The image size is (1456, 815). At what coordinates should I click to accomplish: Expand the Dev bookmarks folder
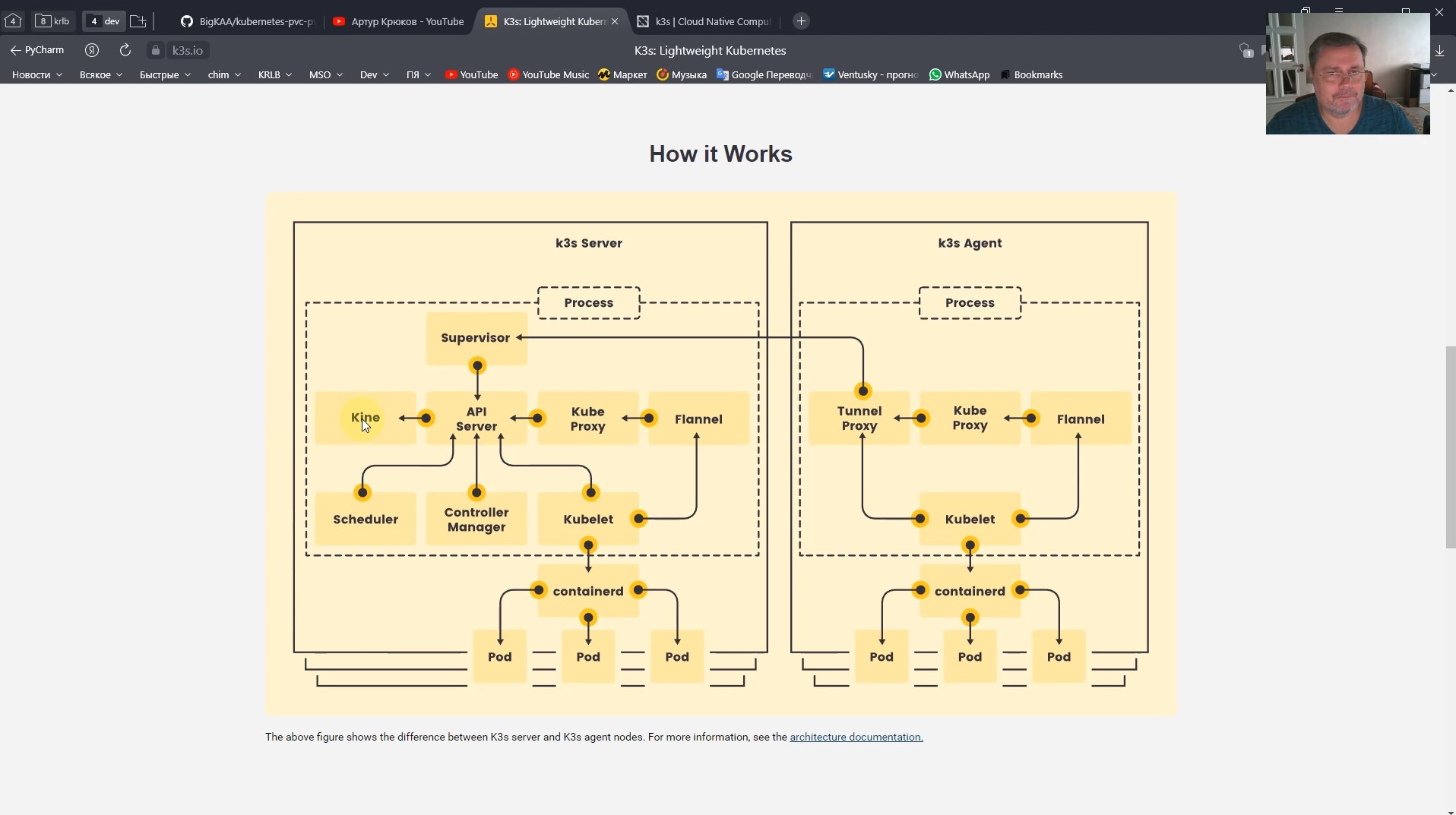click(375, 74)
